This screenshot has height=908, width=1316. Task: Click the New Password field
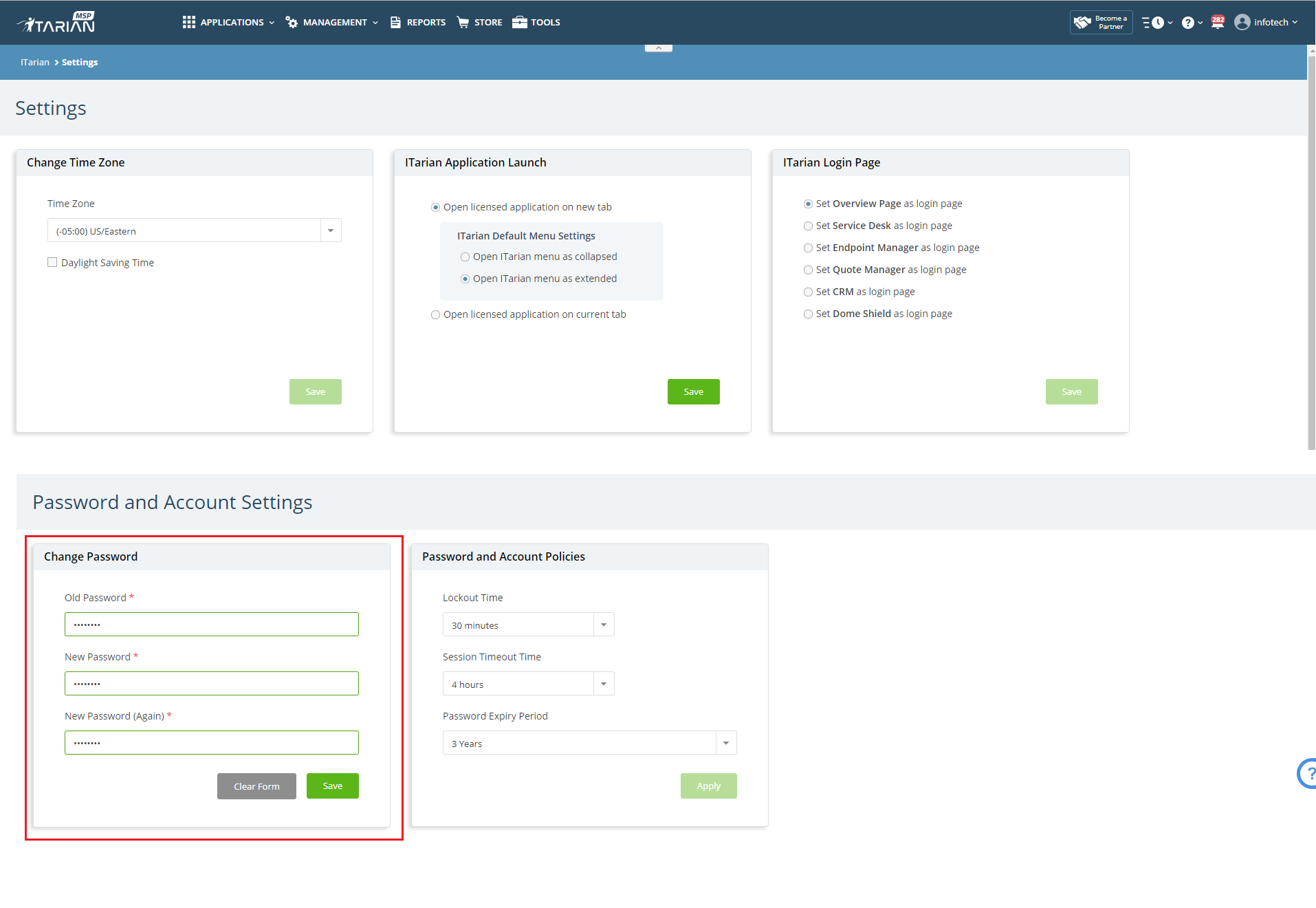212,684
